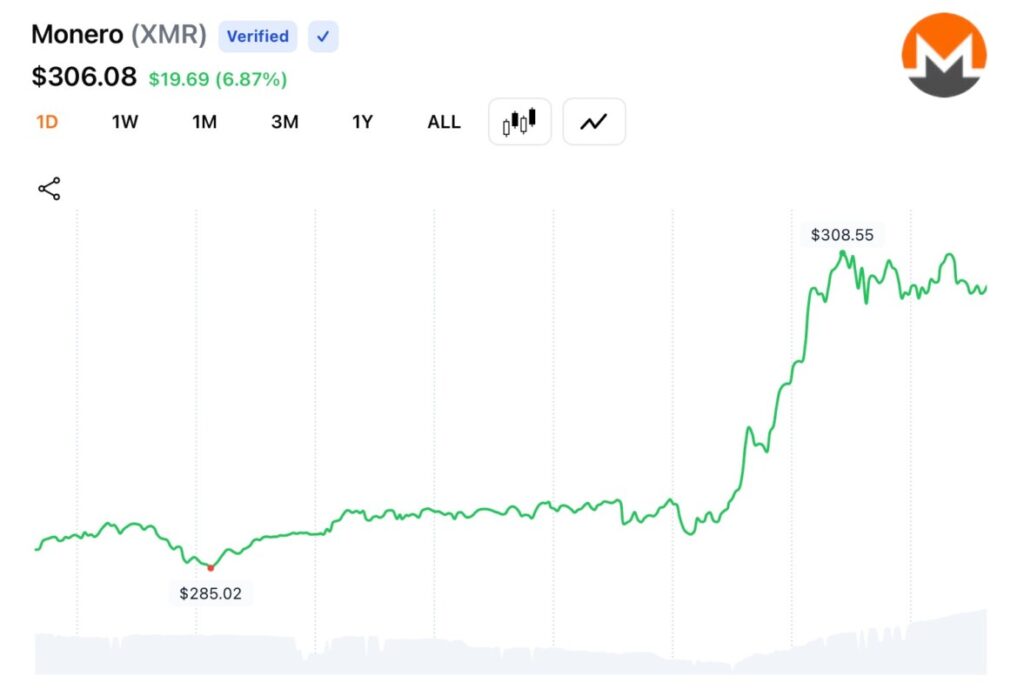This screenshot has height=696, width=1024.
Task: Switch to the 1W timeframe tab
Action: pyautogui.click(x=124, y=121)
